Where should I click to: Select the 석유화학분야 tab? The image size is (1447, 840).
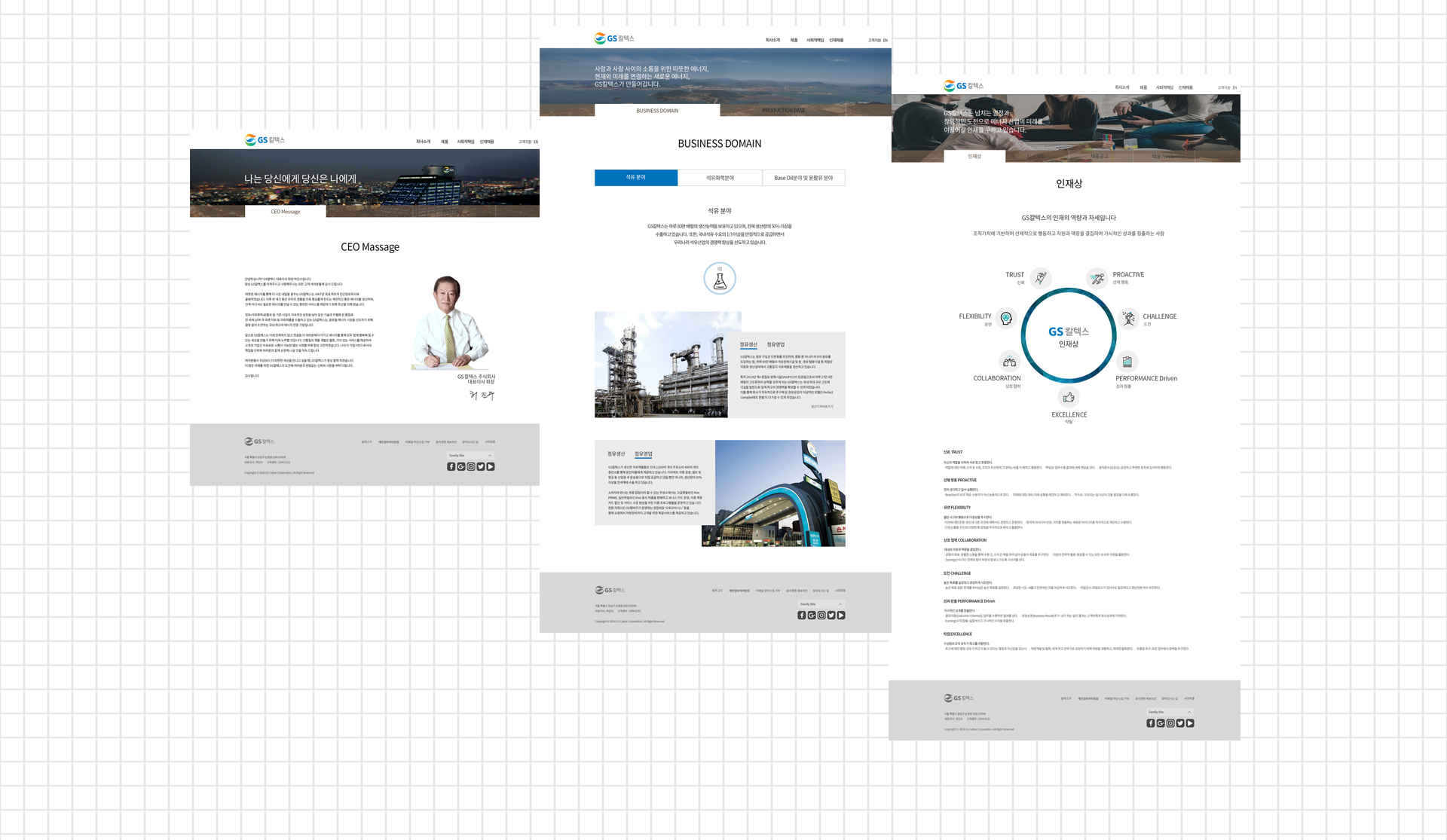click(720, 178)
